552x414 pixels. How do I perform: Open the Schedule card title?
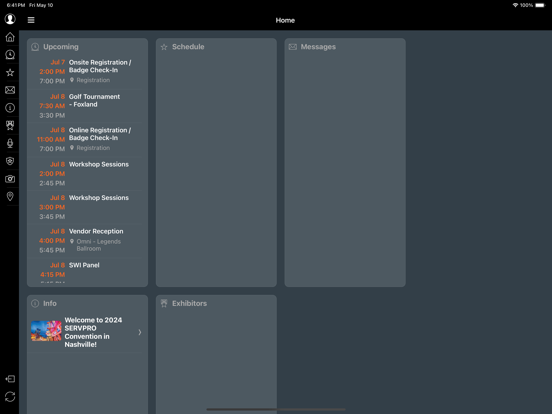pos(188,47)
